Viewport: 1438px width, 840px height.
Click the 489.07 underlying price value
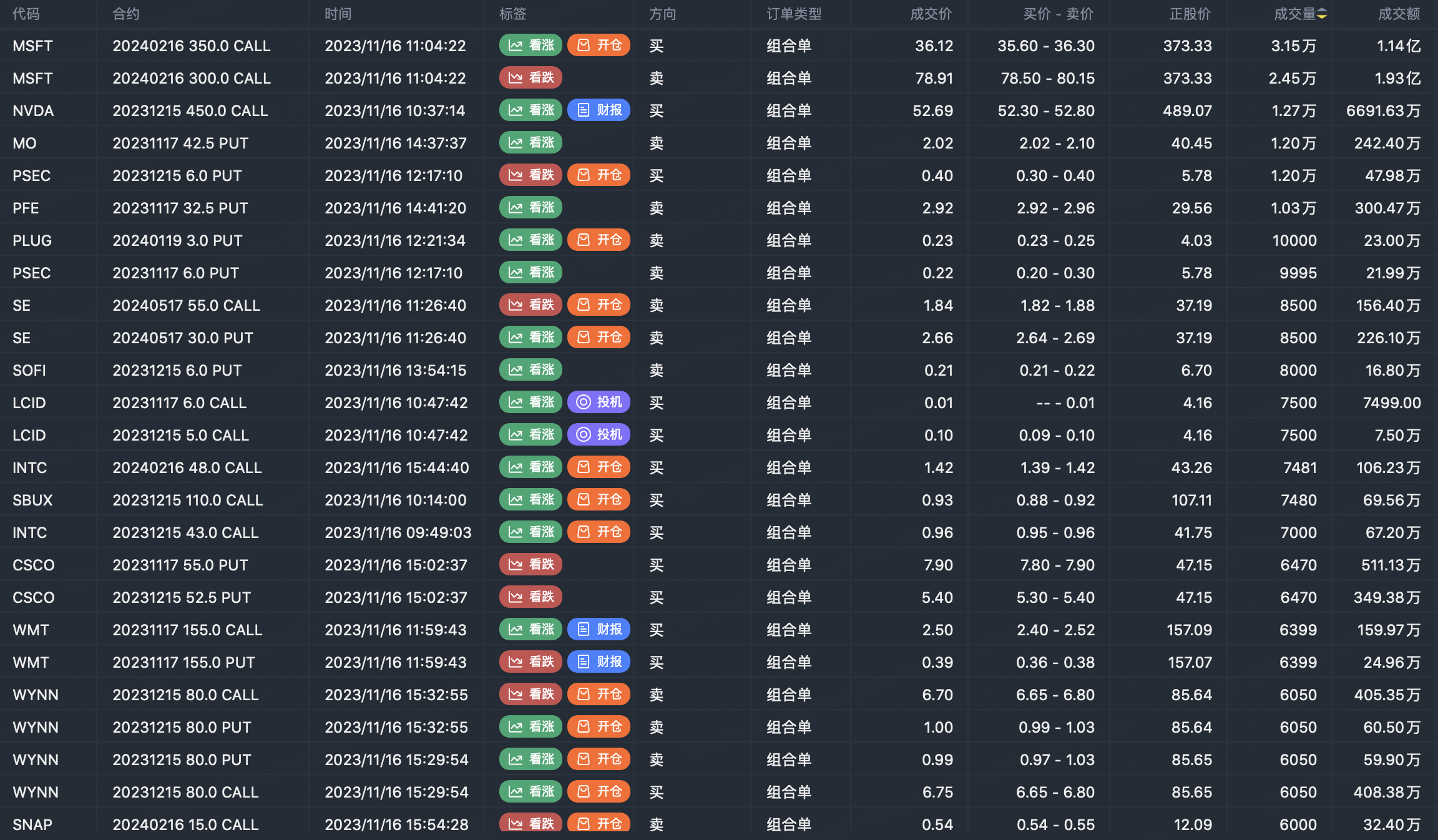[1187, 110]
